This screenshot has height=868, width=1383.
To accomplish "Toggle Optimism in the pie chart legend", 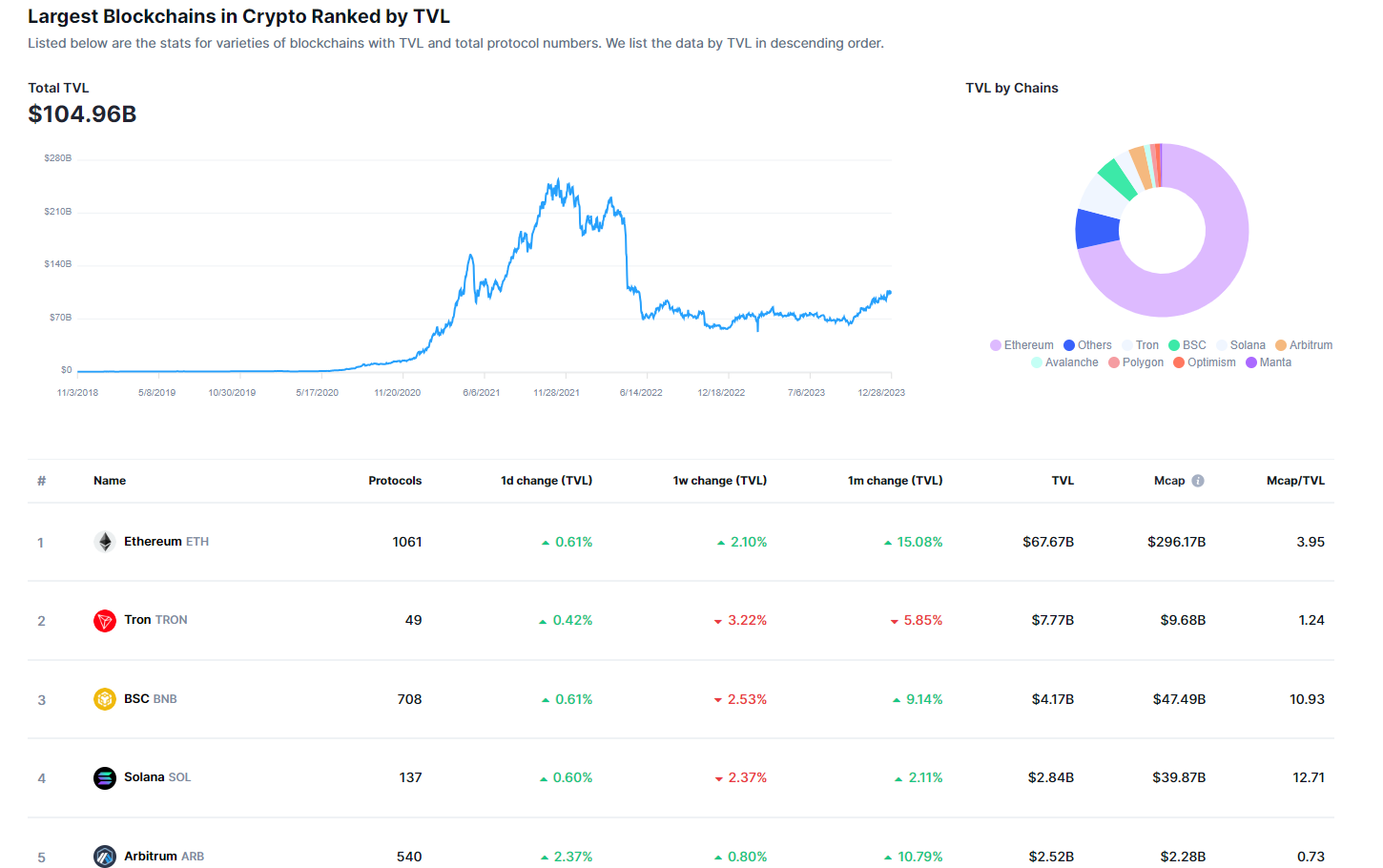I will pyautogui.click(x=1205, y=362).
